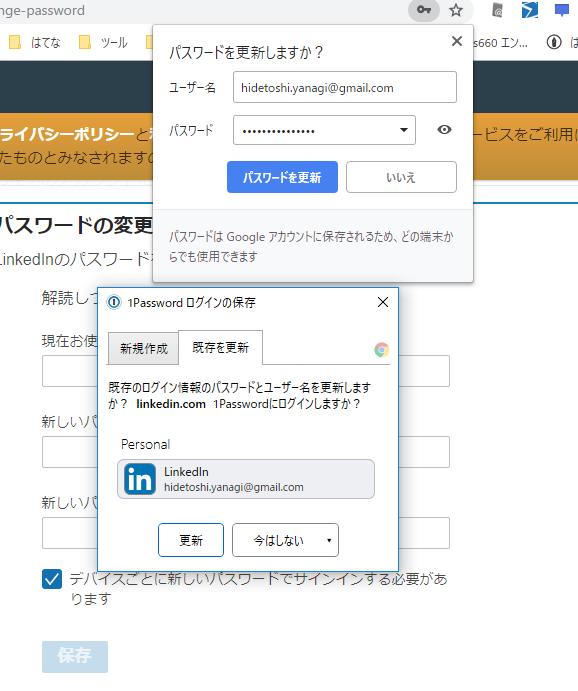Open the はてな bookmark folder
578x691 pixels.
34,42
